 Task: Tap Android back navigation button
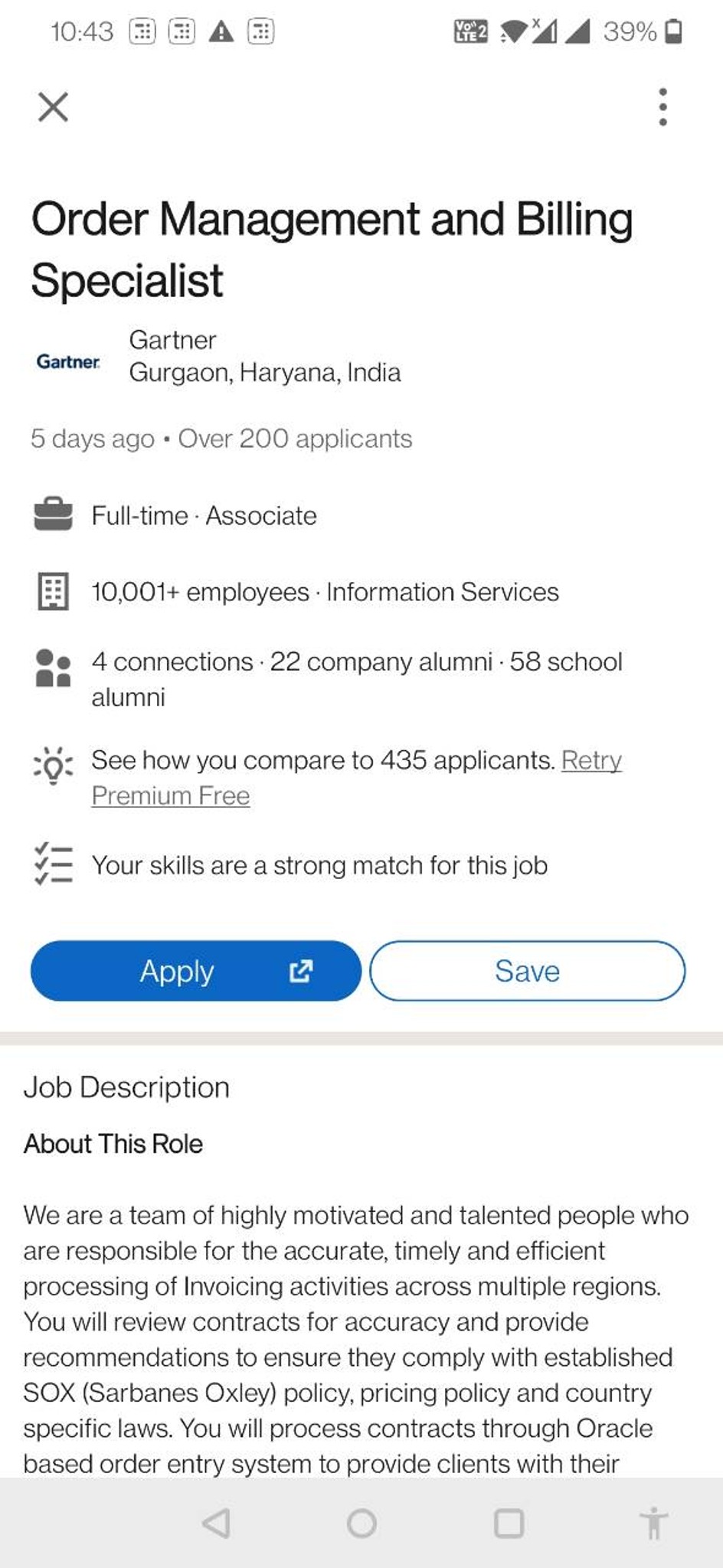216,1523
